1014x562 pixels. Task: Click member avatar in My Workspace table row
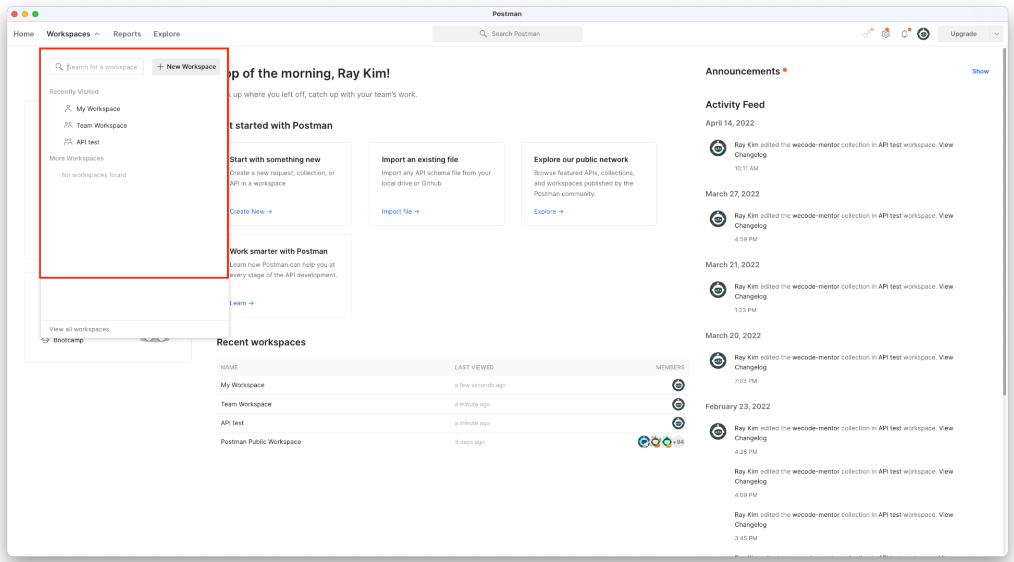tap(678, 385)
